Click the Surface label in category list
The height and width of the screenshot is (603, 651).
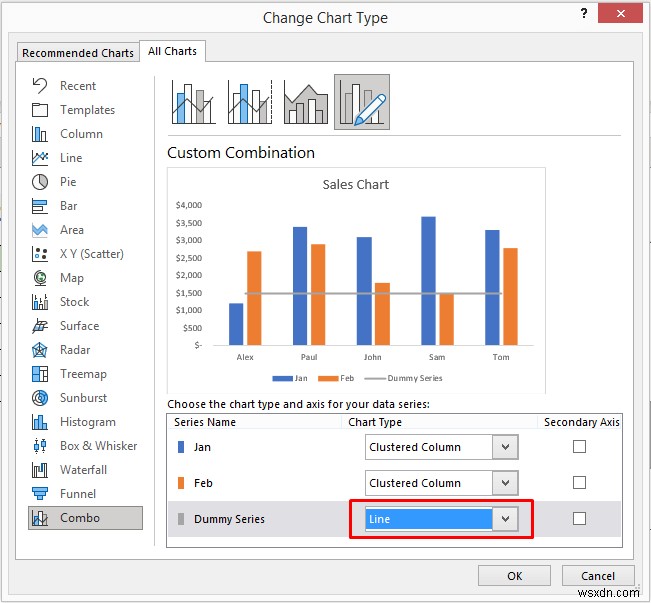click(80, 326)
